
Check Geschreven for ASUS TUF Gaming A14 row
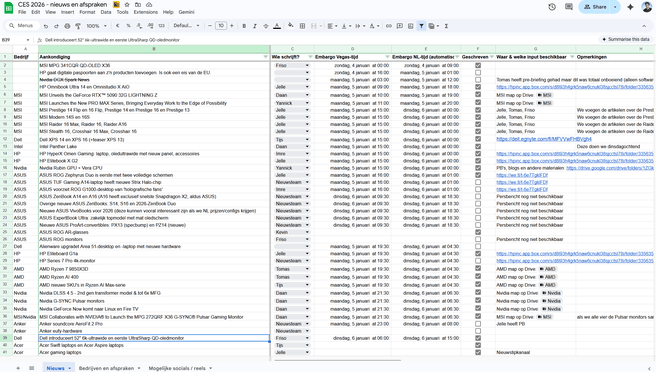(x=478, y=182)
